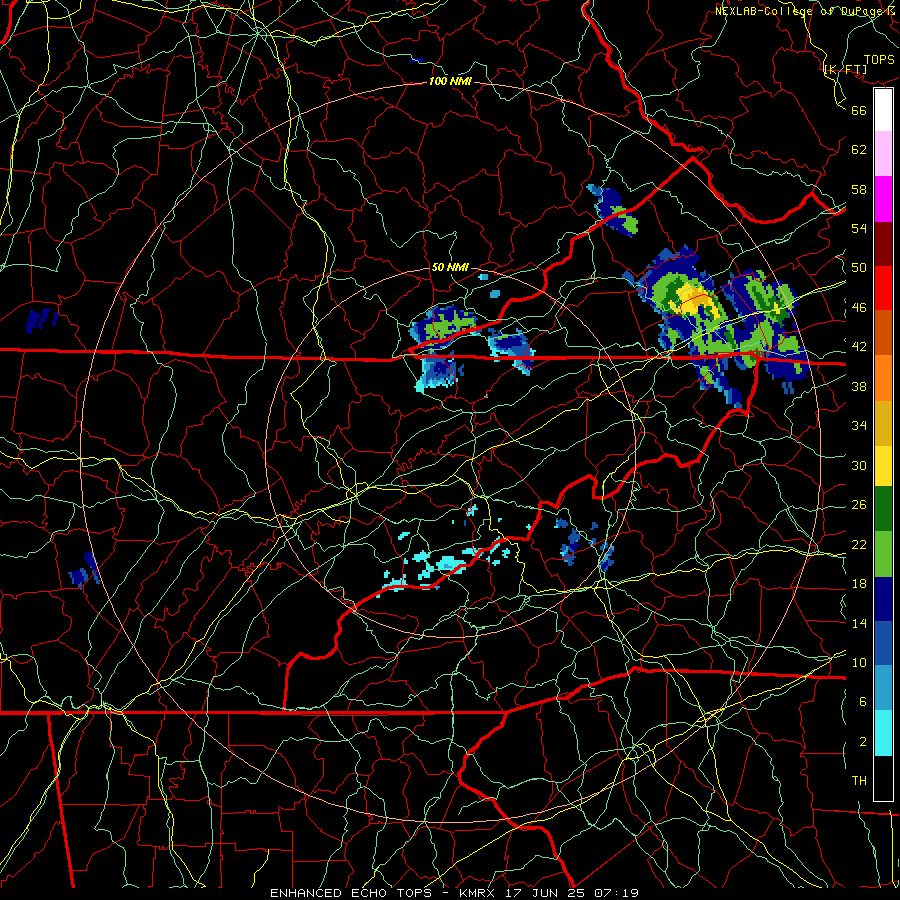Screen dimensions: 900x900
Task: Click the light pink legend swatch
Action: point(883,154)
